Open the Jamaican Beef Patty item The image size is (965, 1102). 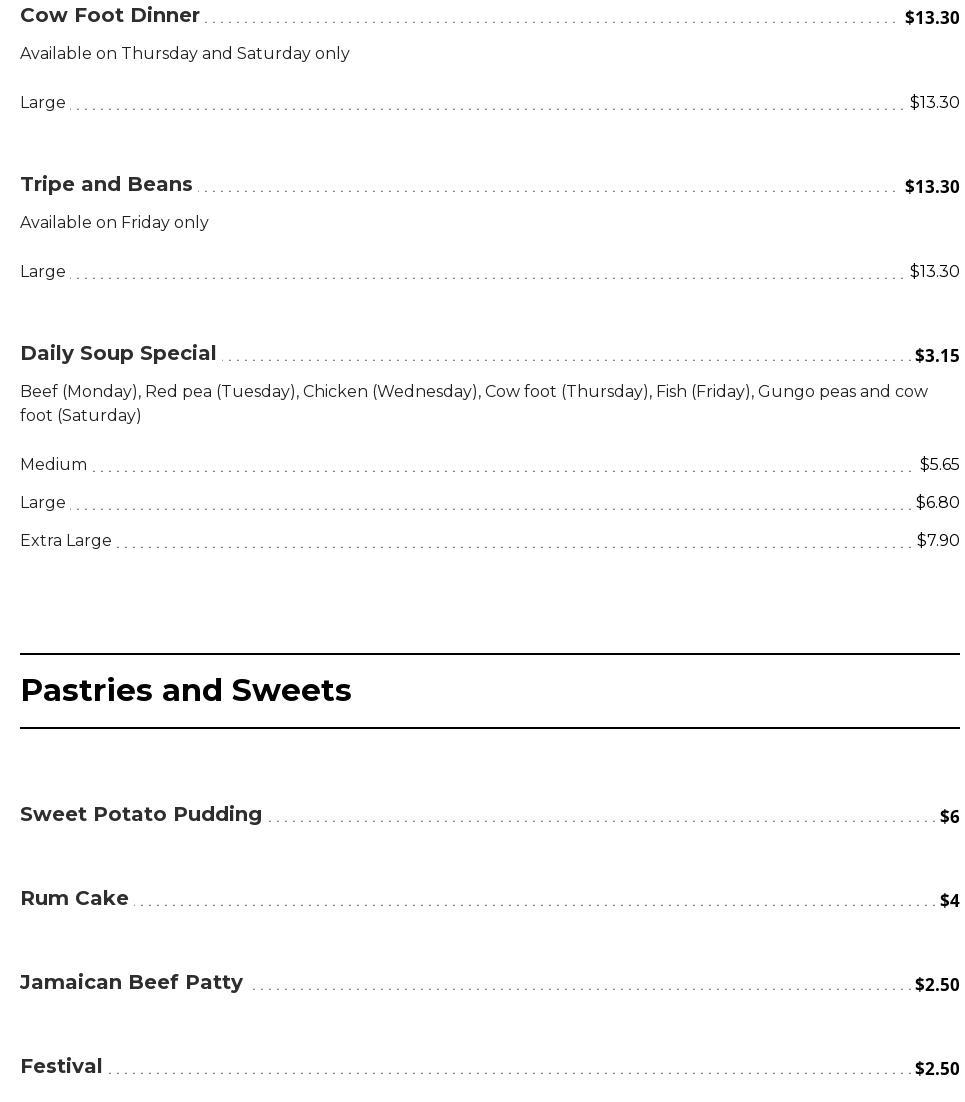(132, 983)
